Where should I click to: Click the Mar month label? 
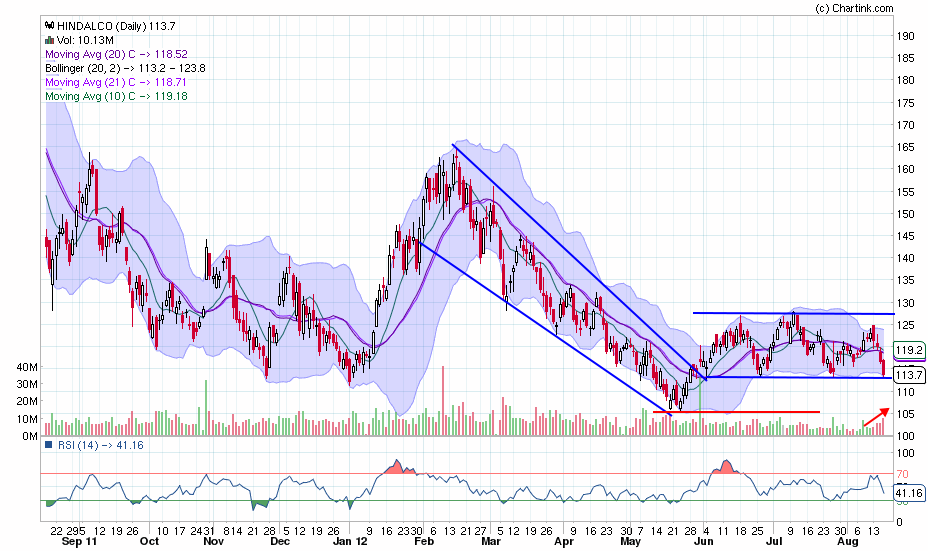[x=491, y=541]
